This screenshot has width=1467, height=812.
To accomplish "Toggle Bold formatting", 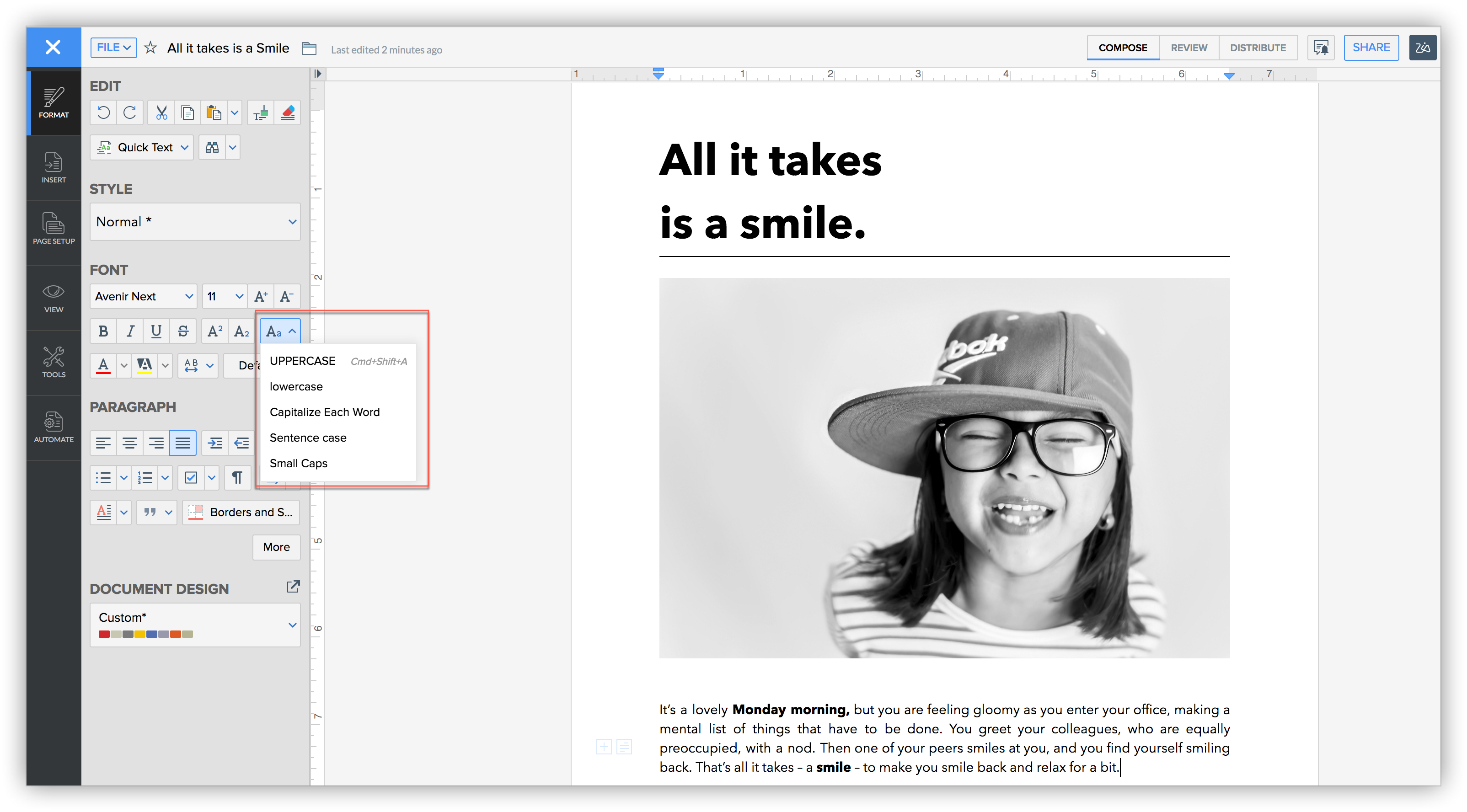I will click(103, 331).
